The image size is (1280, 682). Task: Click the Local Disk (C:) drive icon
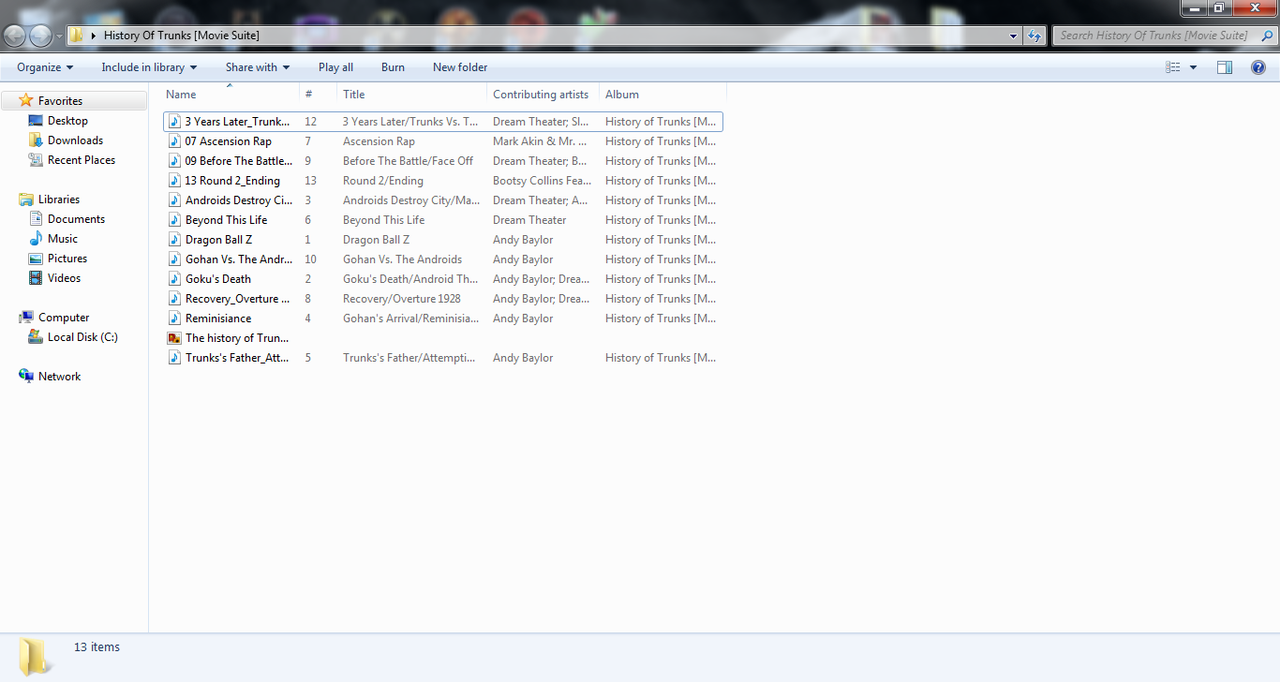point(36,337)
